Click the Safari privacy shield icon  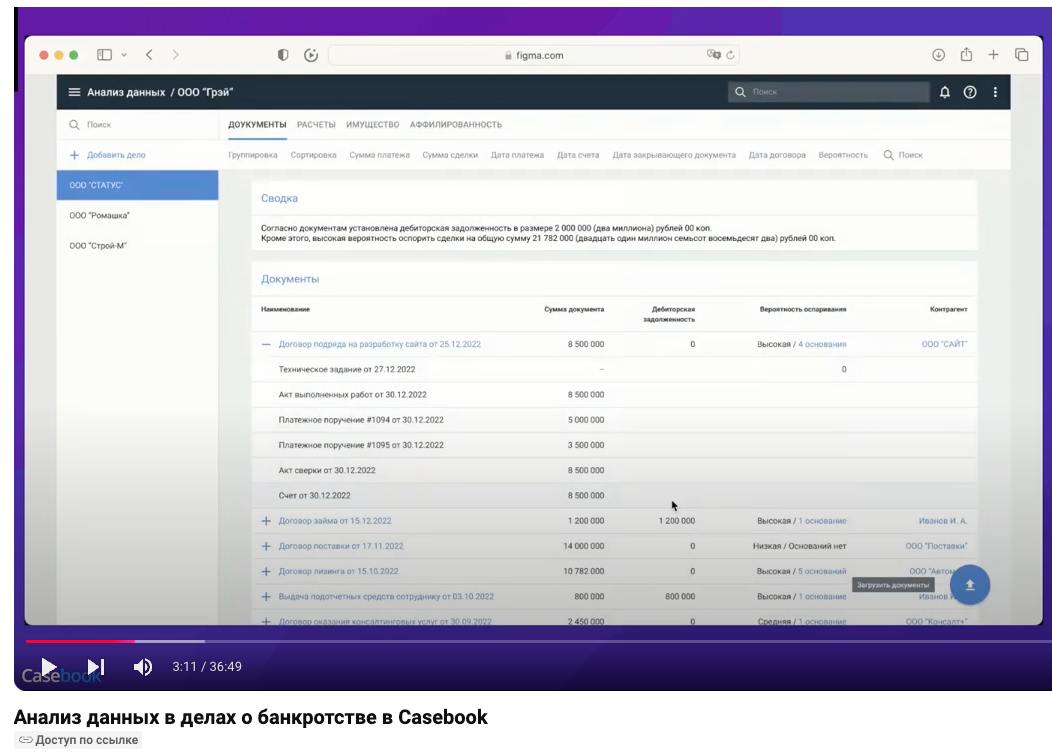283,55
